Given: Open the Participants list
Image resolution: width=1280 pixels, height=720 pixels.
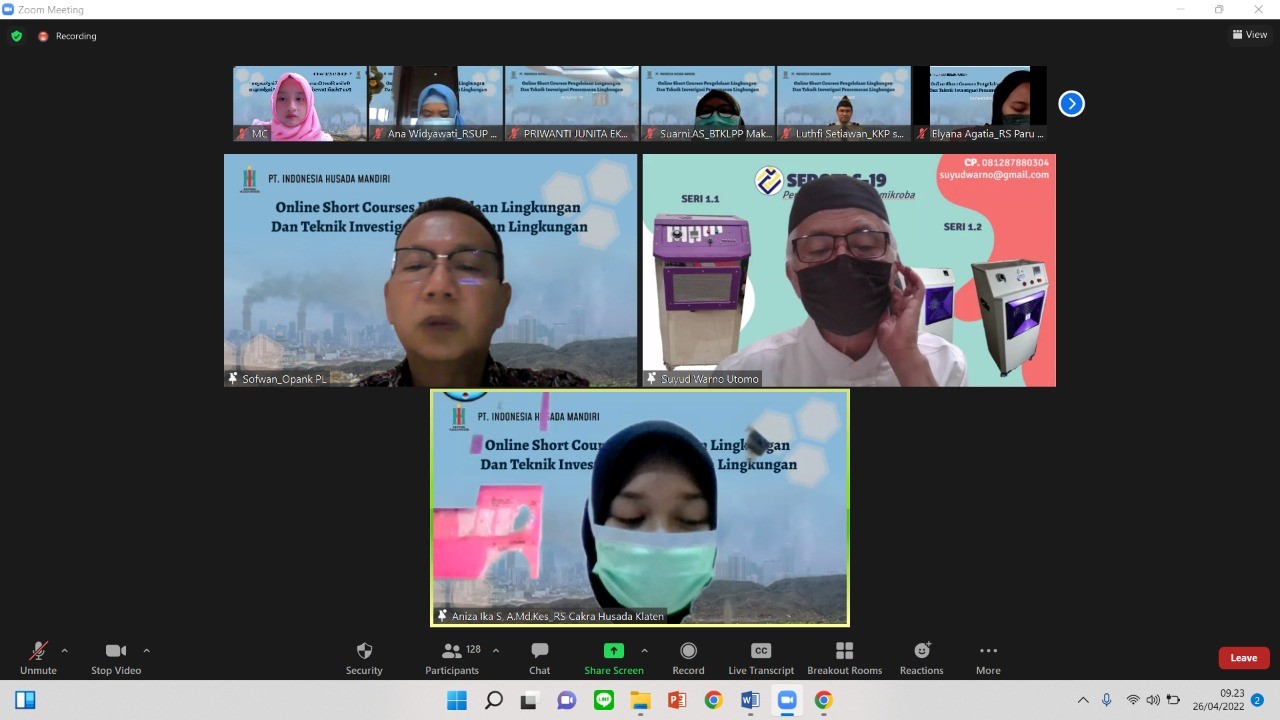Looking at the screenshot, I should pyautogui.click(x=452, y=651).
